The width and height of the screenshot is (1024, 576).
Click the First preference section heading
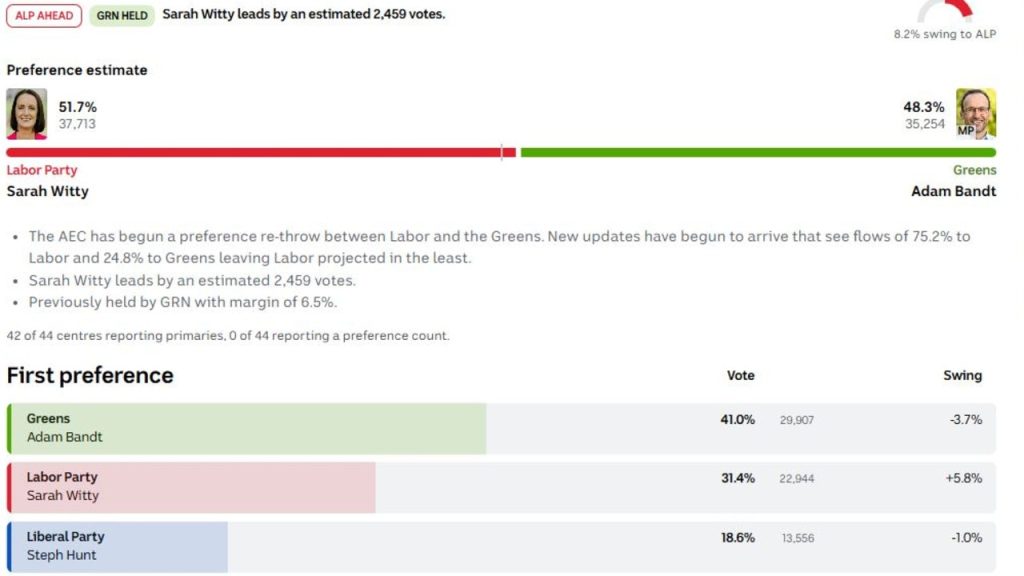(x=90, y=375)
